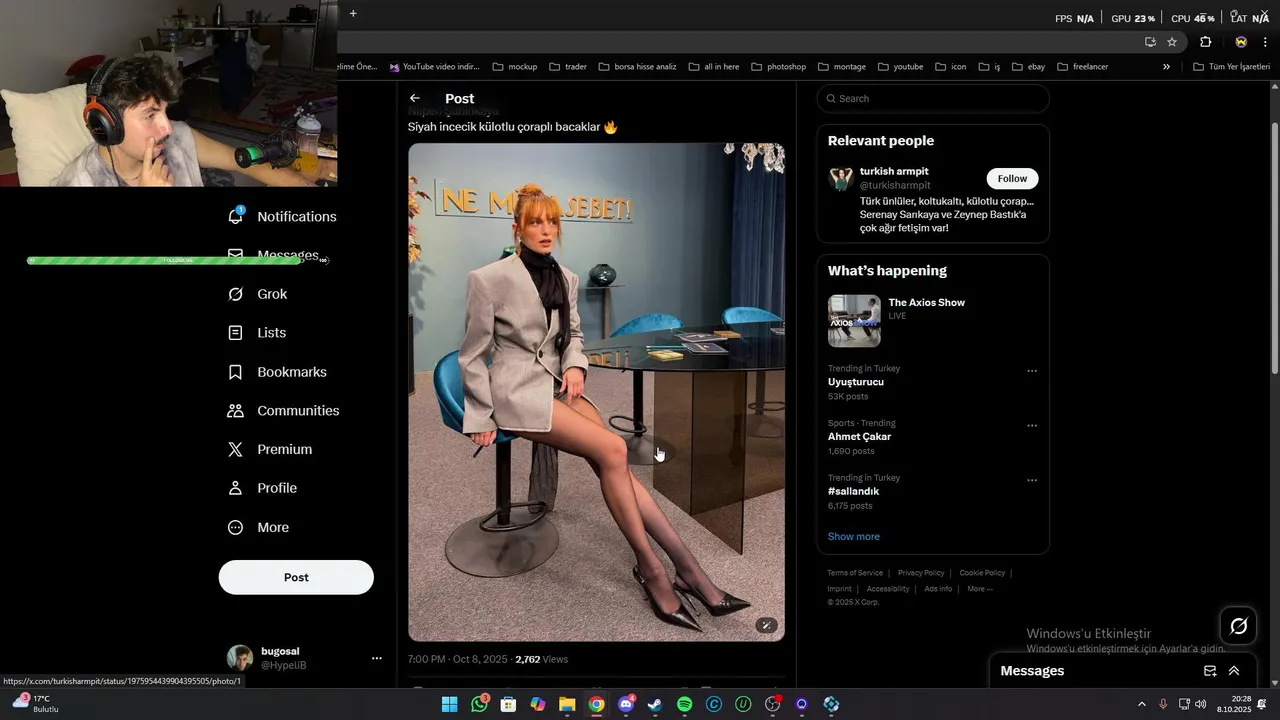Click the floating Grok button
This screenshot has width=1280, height=720.
[1239, 626]
